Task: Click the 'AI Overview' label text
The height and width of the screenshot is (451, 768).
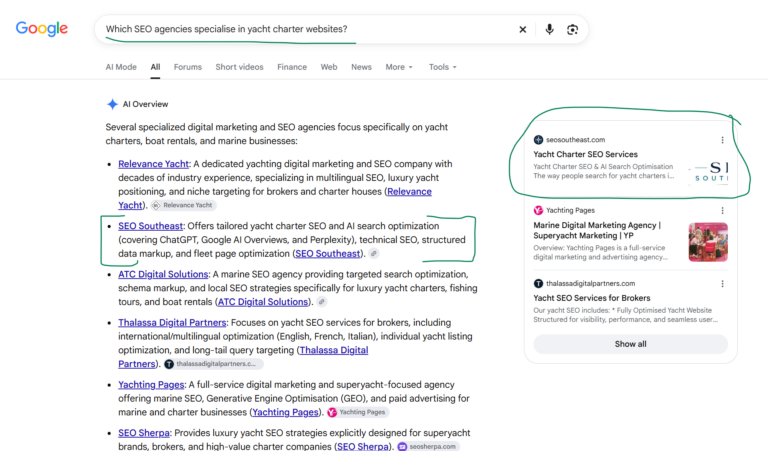Action: coord(145,104)
